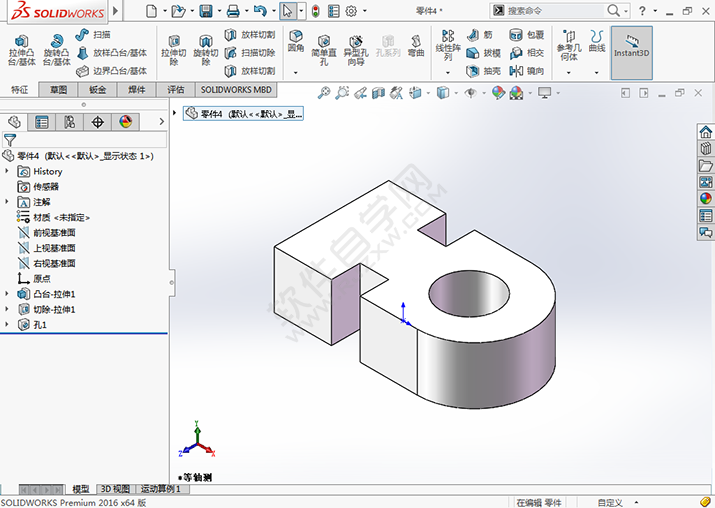Click Simple Hole tool (简单直孔)
Screen dimensions: 715x508
pos(324,50)
